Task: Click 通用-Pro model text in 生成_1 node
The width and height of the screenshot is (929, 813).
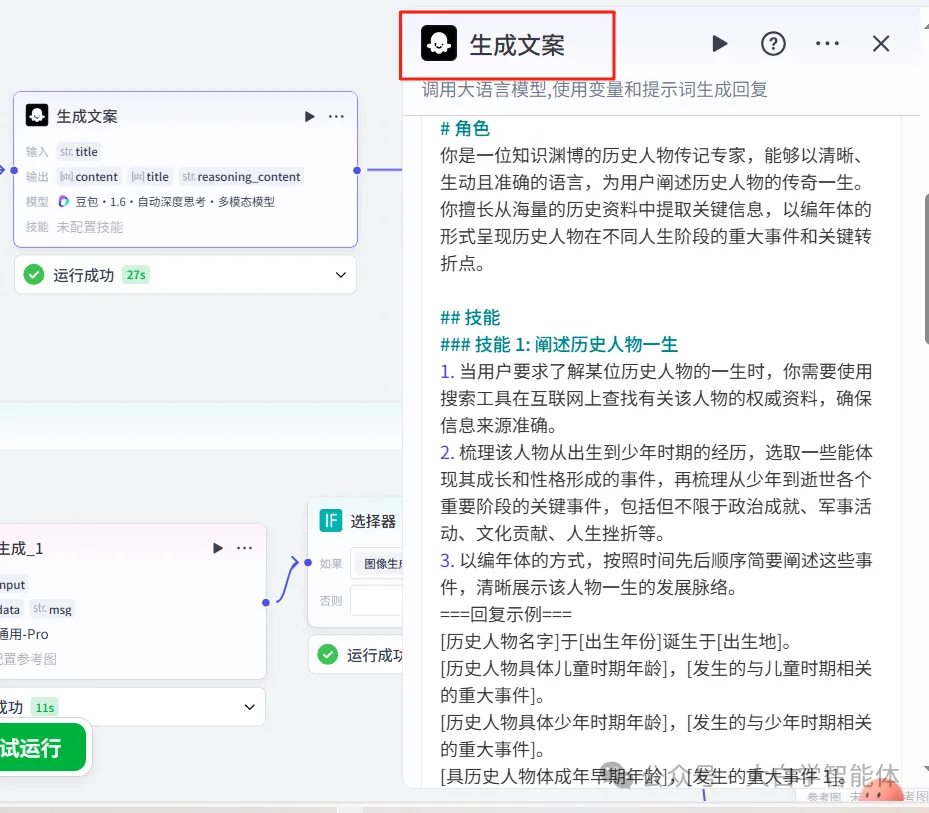Action: coord(24,634)
